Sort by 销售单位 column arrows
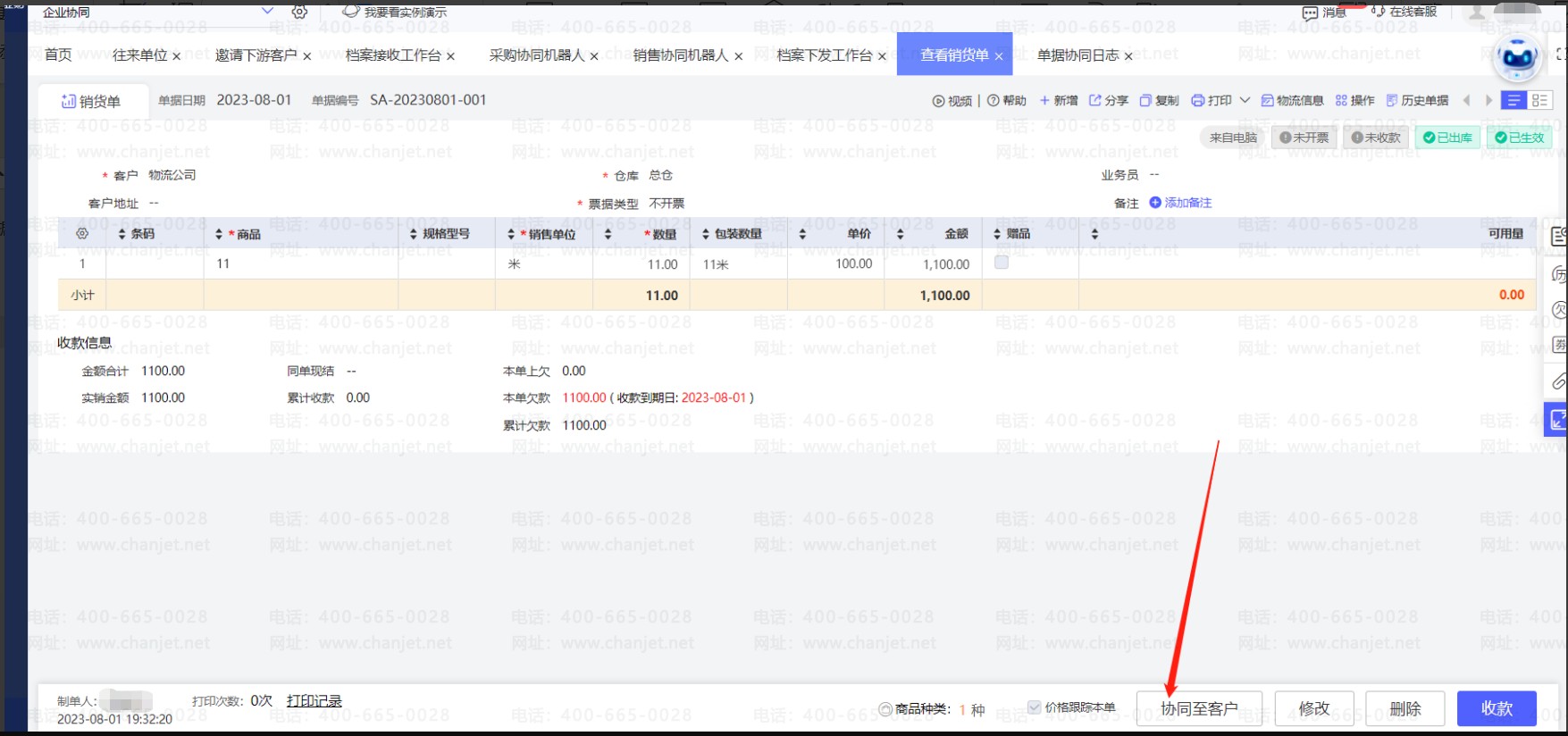Screen dimensions: 1568x736 [511, 234]
